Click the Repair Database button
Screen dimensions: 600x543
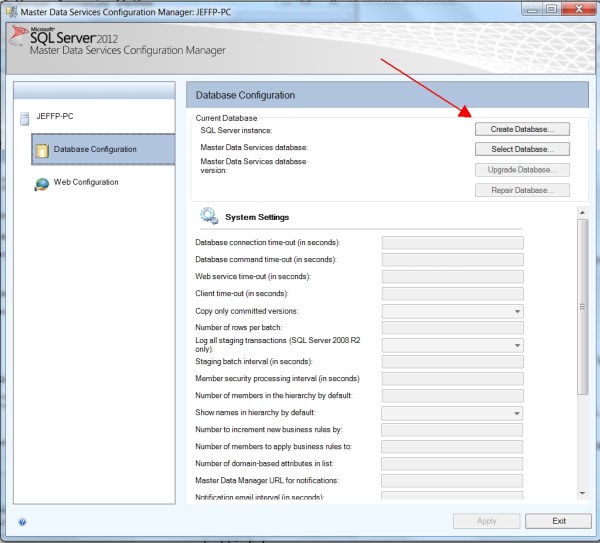click(x=522, y=190)
